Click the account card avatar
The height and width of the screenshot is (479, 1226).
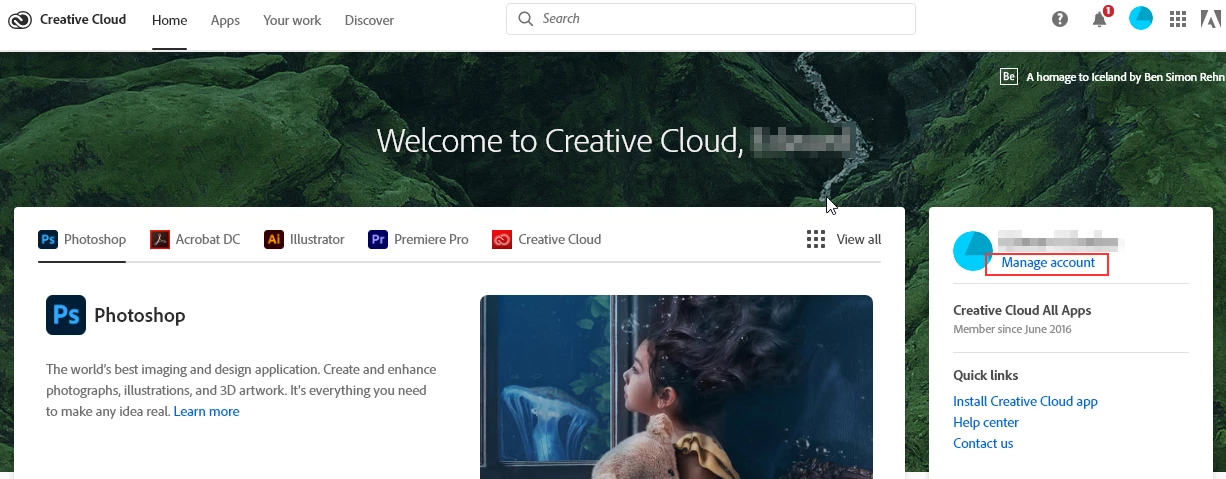pos(972,251)
